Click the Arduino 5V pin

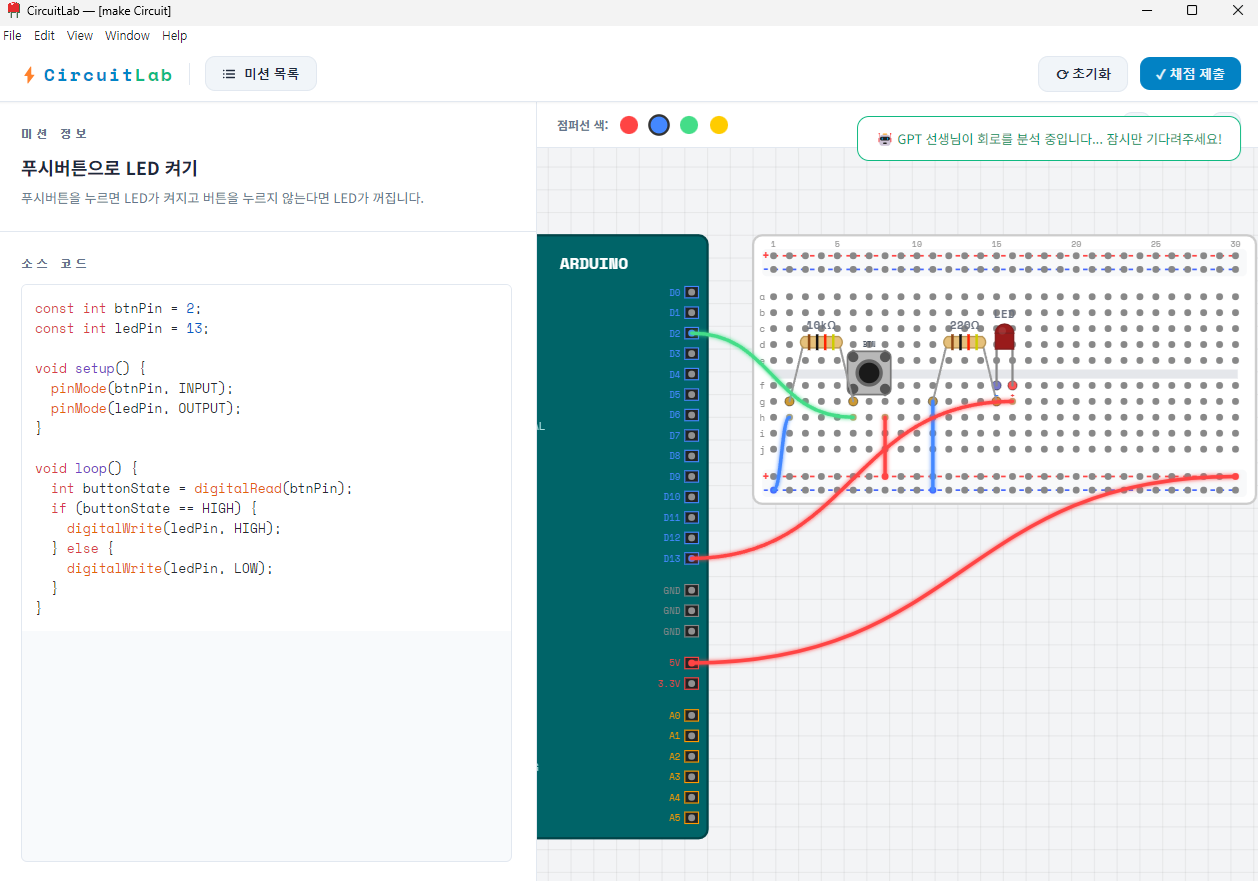coord(691,663)
